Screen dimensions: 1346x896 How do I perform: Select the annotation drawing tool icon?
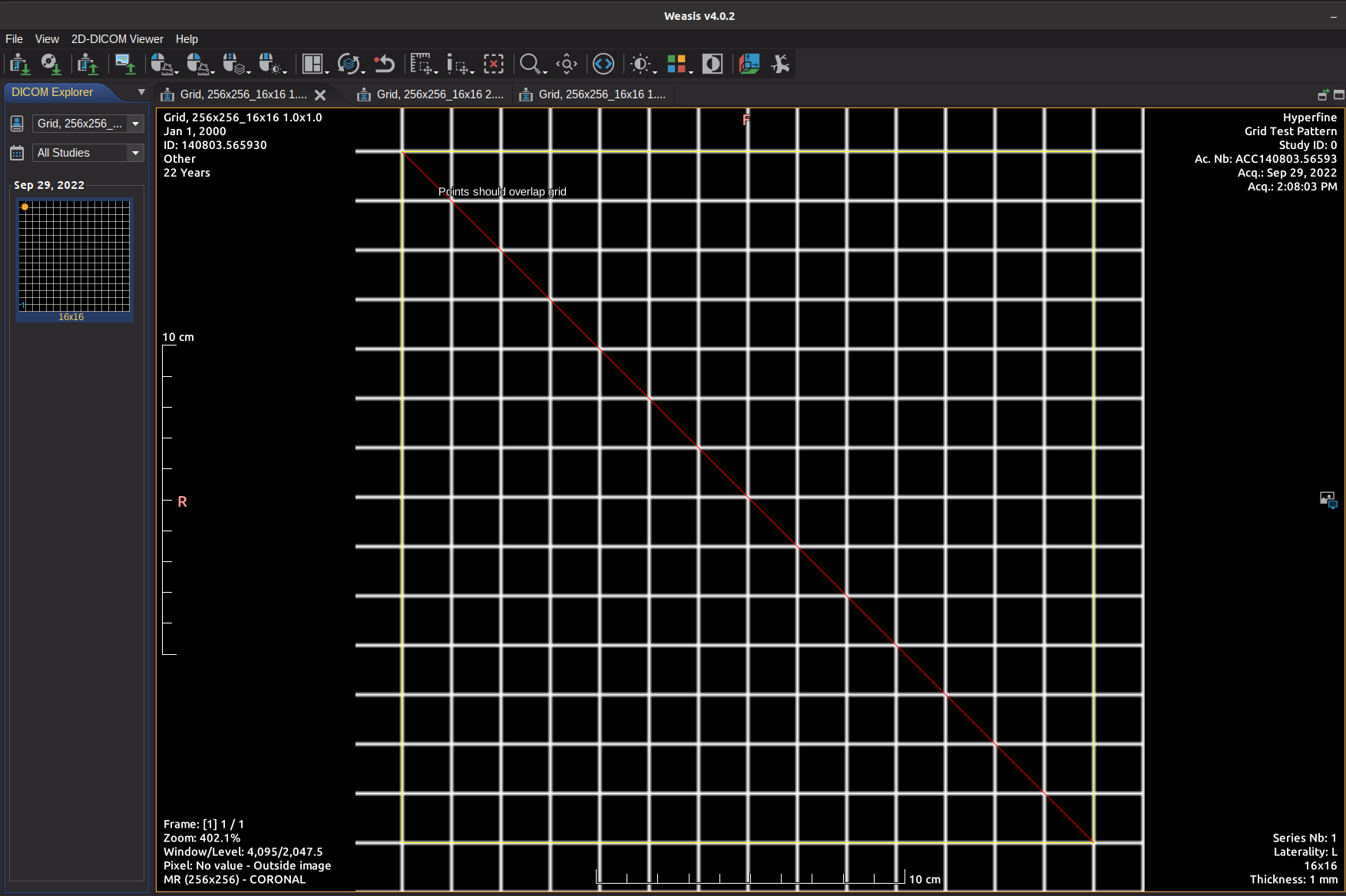tap(459, 64)
